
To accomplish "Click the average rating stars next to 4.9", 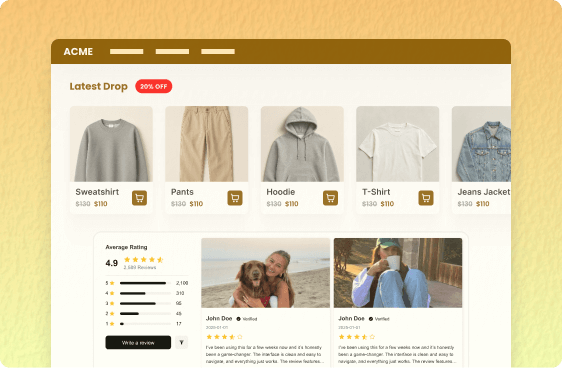I will [x=143, y=260].
